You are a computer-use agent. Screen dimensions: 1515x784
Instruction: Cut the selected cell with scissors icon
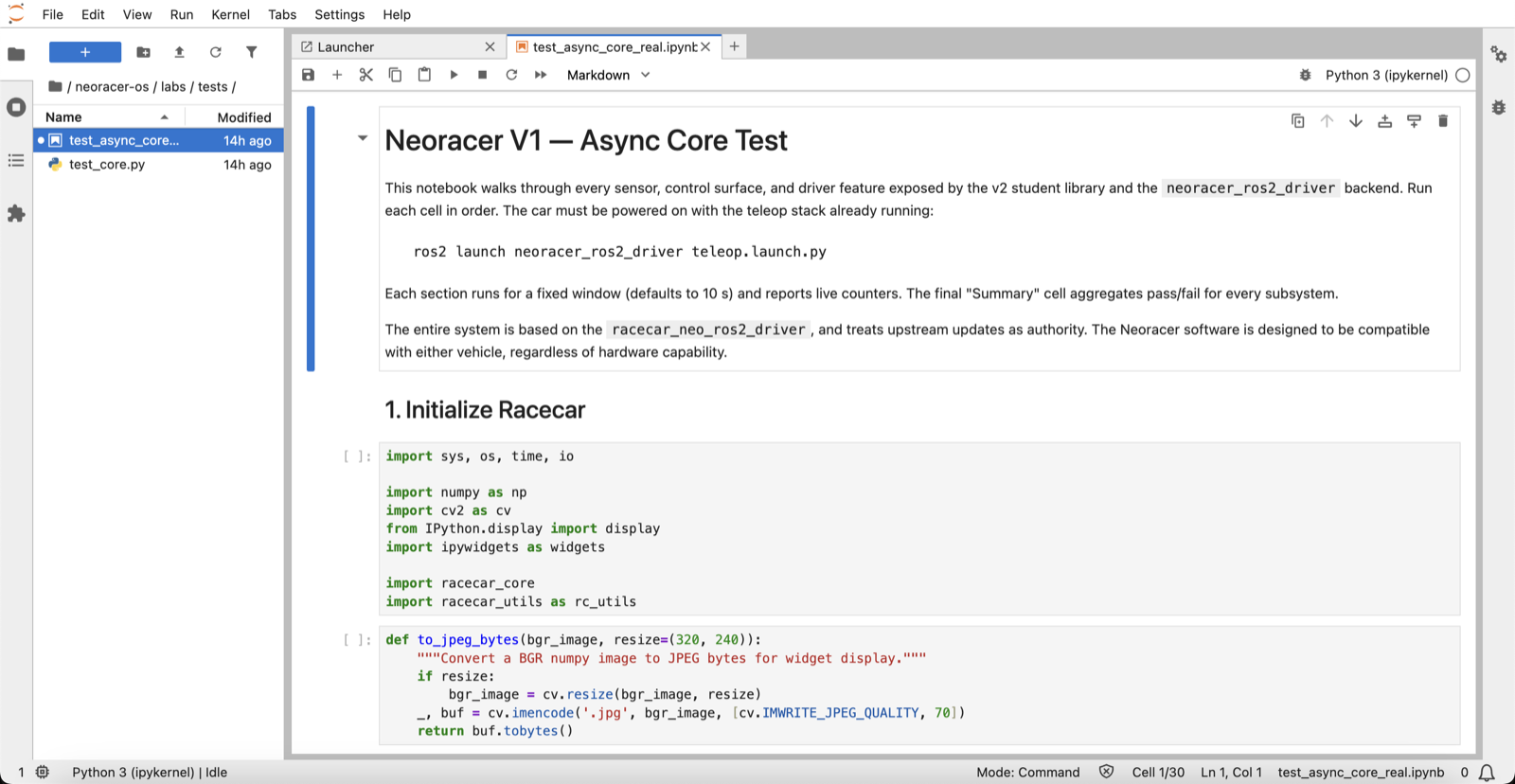pos(366,75)
